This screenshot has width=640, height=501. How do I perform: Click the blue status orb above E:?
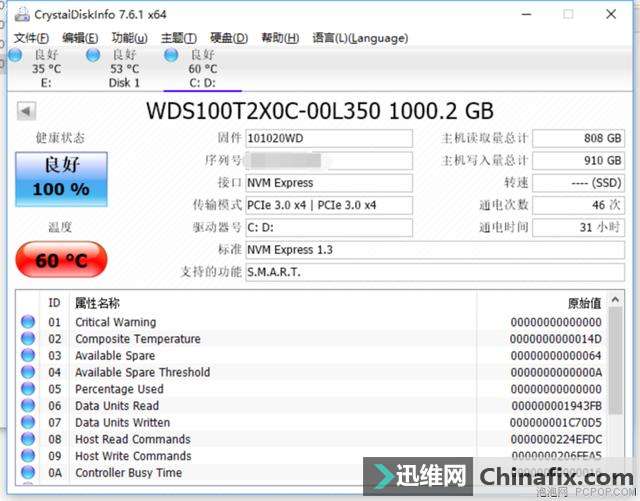tap(15, 55)
